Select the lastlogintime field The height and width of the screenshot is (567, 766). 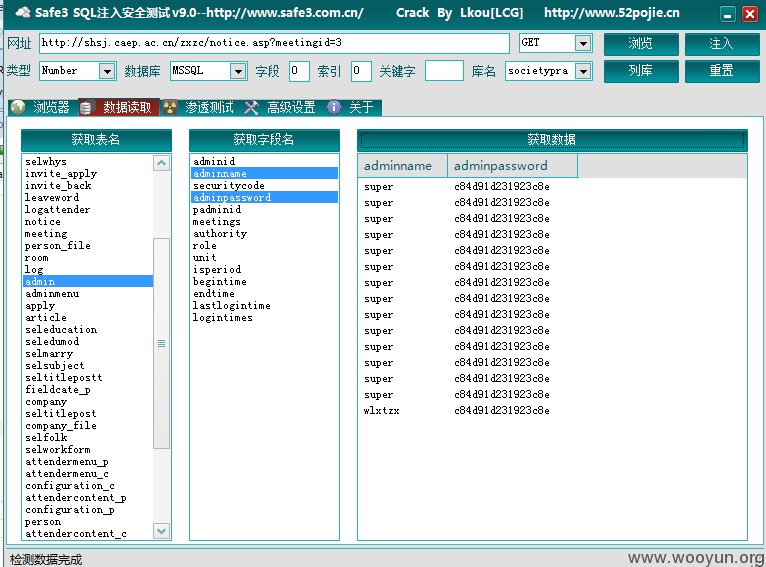point(264,306)
